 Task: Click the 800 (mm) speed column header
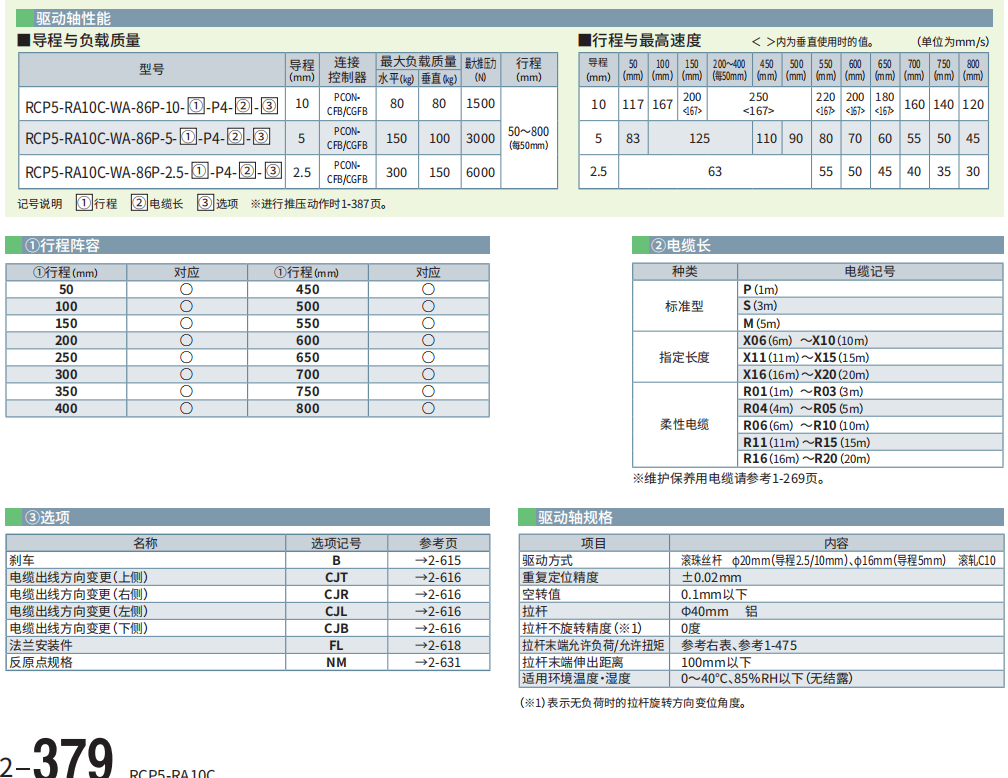tap(973, 69)
